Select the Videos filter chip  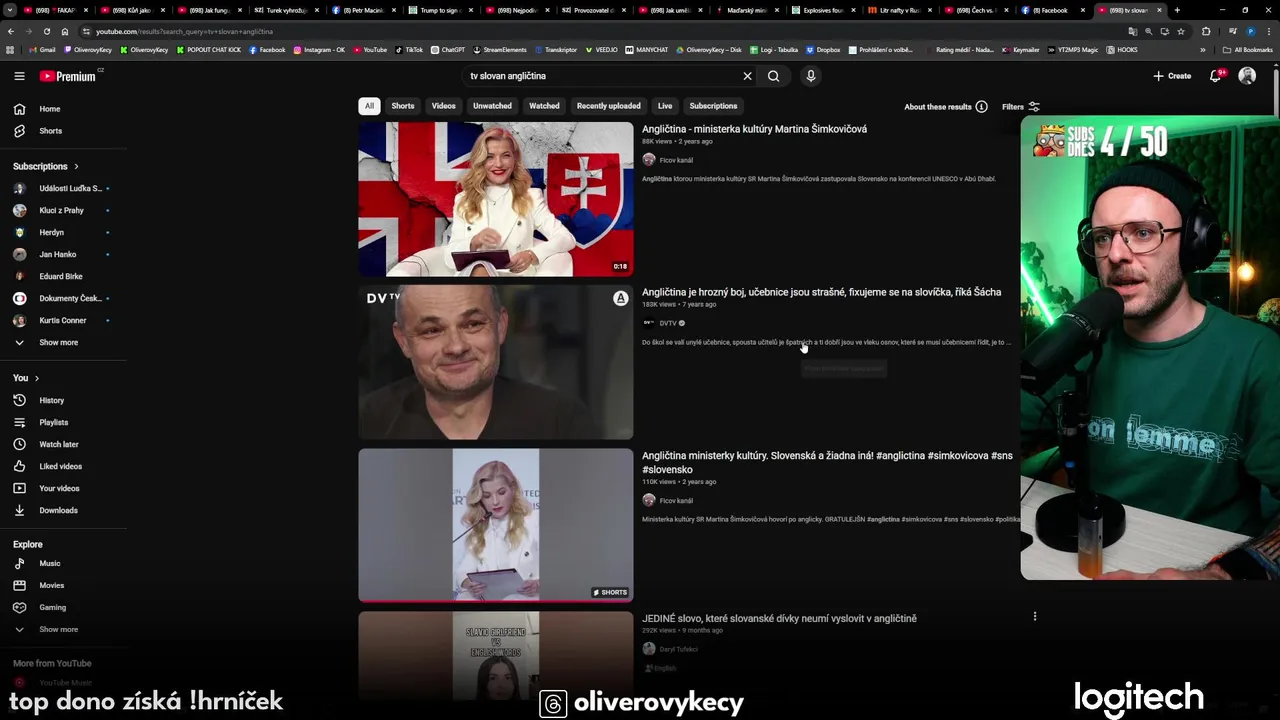(x=444, y=106)
